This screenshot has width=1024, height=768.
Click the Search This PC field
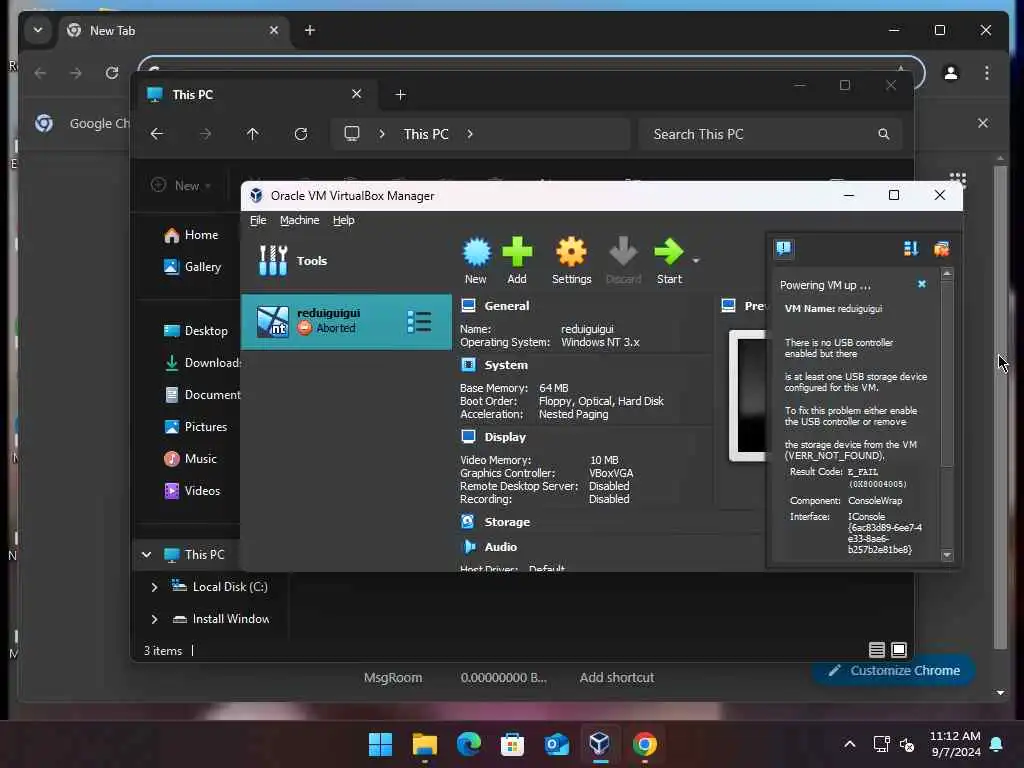(771, 134)
